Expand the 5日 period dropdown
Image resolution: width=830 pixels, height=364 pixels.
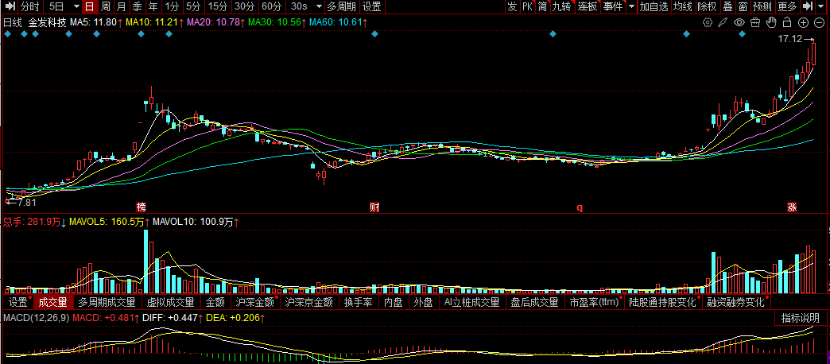[77, 7]
